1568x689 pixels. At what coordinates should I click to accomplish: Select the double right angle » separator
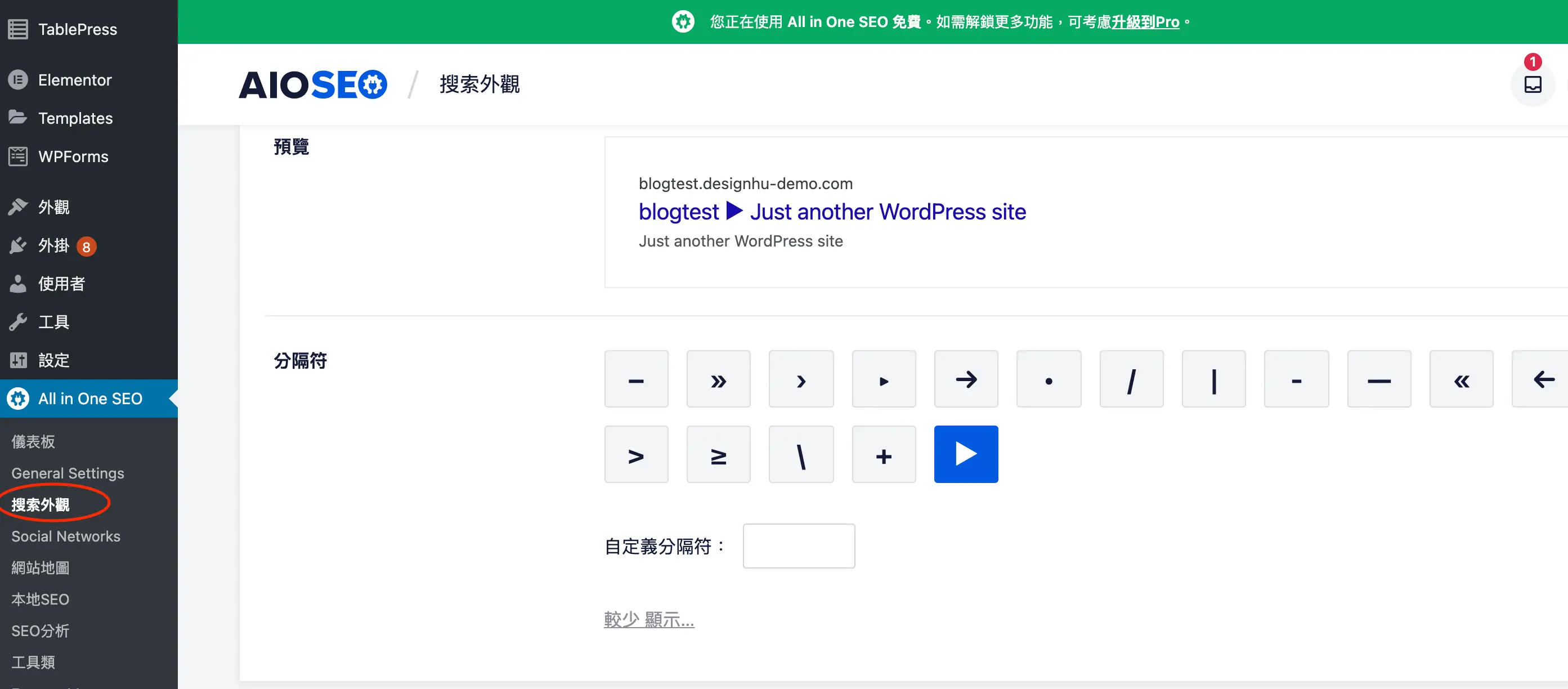(718, 379)
